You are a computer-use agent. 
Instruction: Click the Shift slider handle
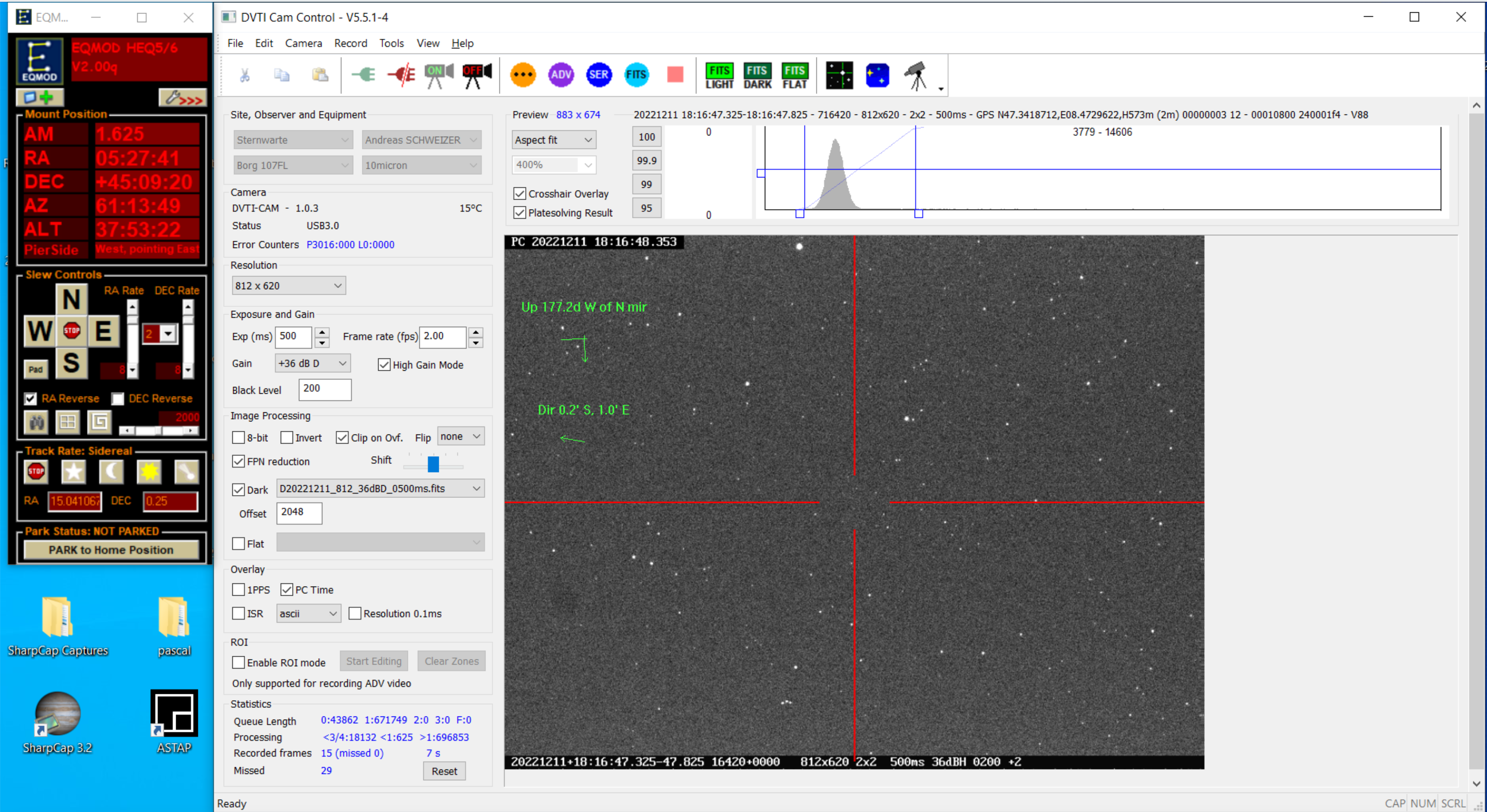click(x=433, y=463)
